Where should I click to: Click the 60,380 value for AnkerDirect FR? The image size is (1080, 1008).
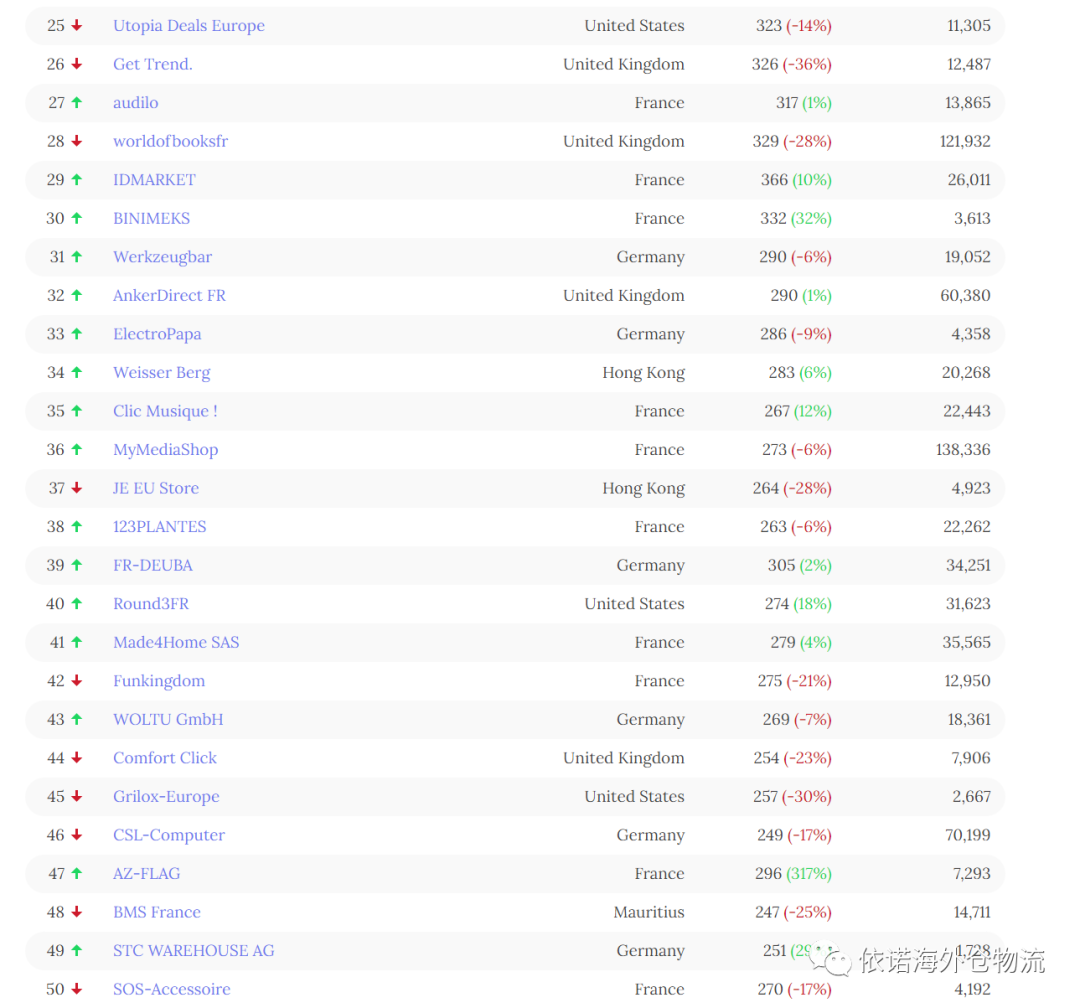966,296
